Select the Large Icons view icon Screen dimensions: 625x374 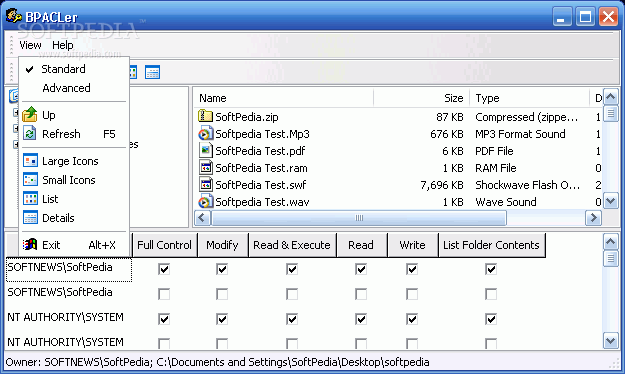[x=30, y=161]
